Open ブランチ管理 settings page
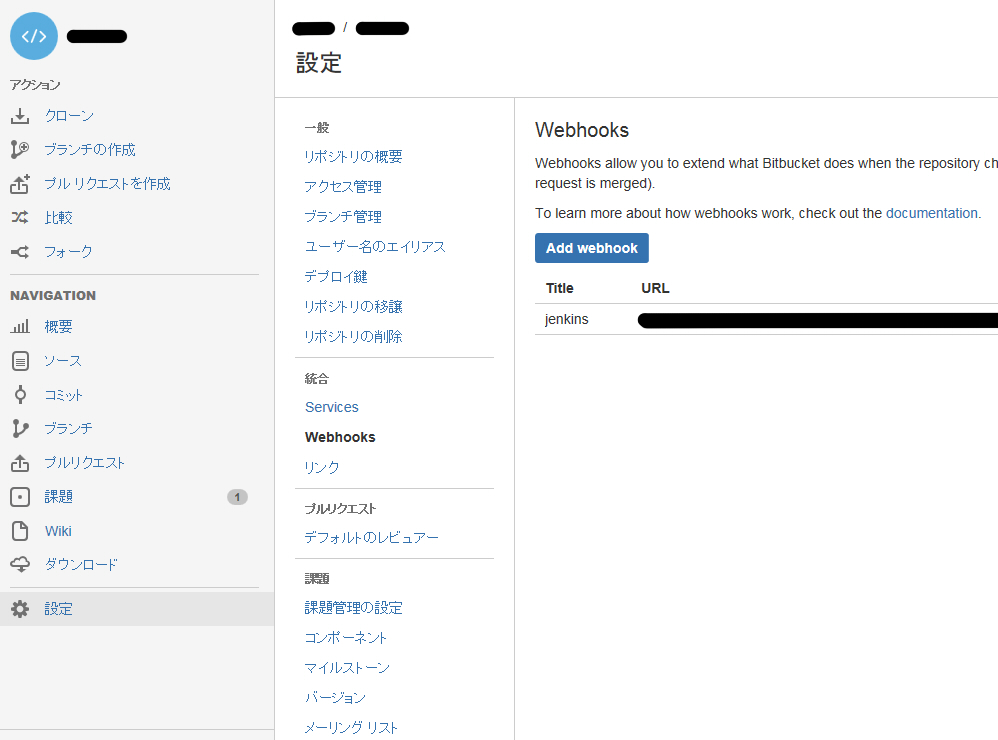Viewport: 998px width, 740px height. point(343,216)
